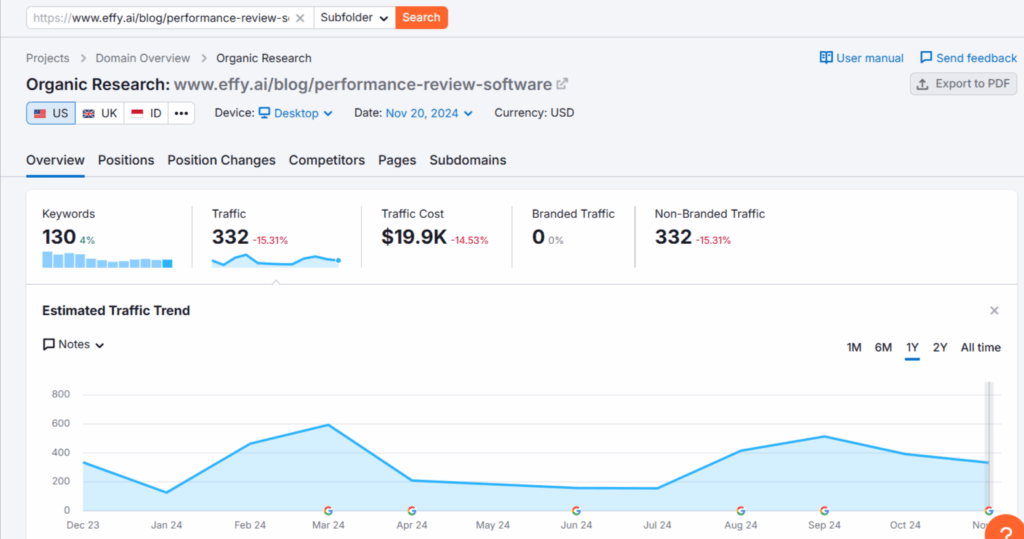The height and width of the screenshot is (539, 1024).
Task: Click the Google update marker at Jun 24
Action: [x=576, y=511]
